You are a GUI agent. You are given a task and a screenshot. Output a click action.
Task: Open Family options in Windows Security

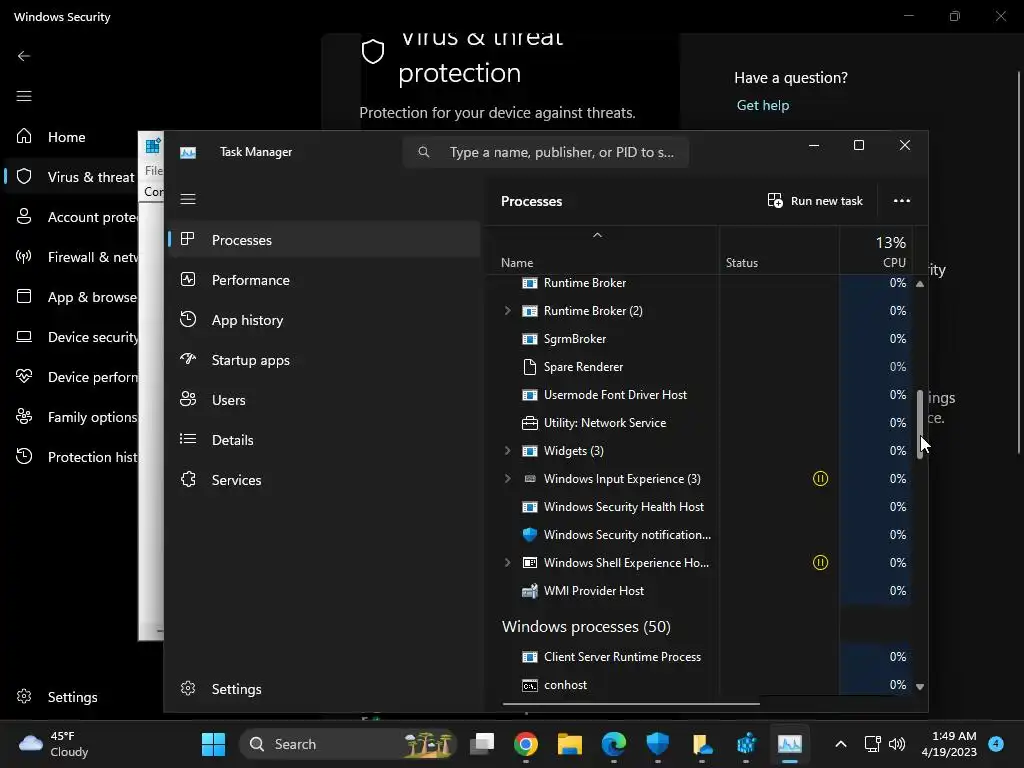72,417
